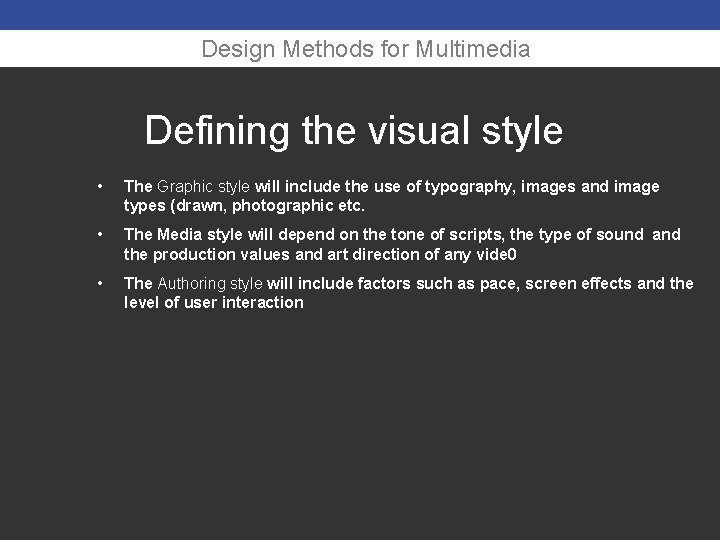
Task: Click the words 'pace, screen effects'
Action: [x=556, y=284]
